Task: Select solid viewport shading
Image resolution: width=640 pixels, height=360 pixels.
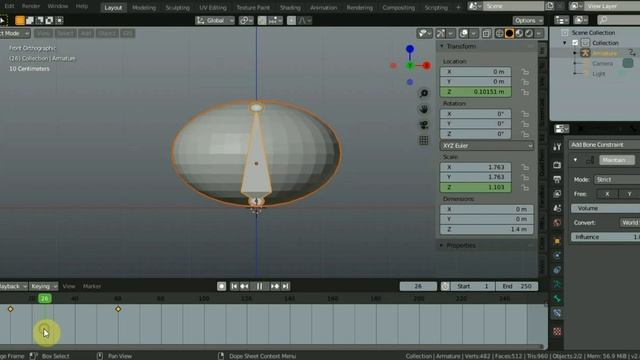Action: pos(509,33)
